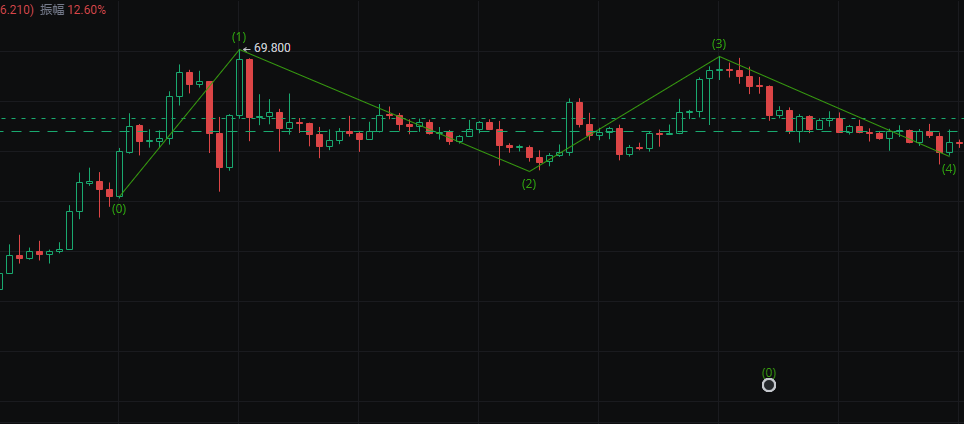Select the wave label (1) at the peak
The image size is (964, 424).
[239, 37]
